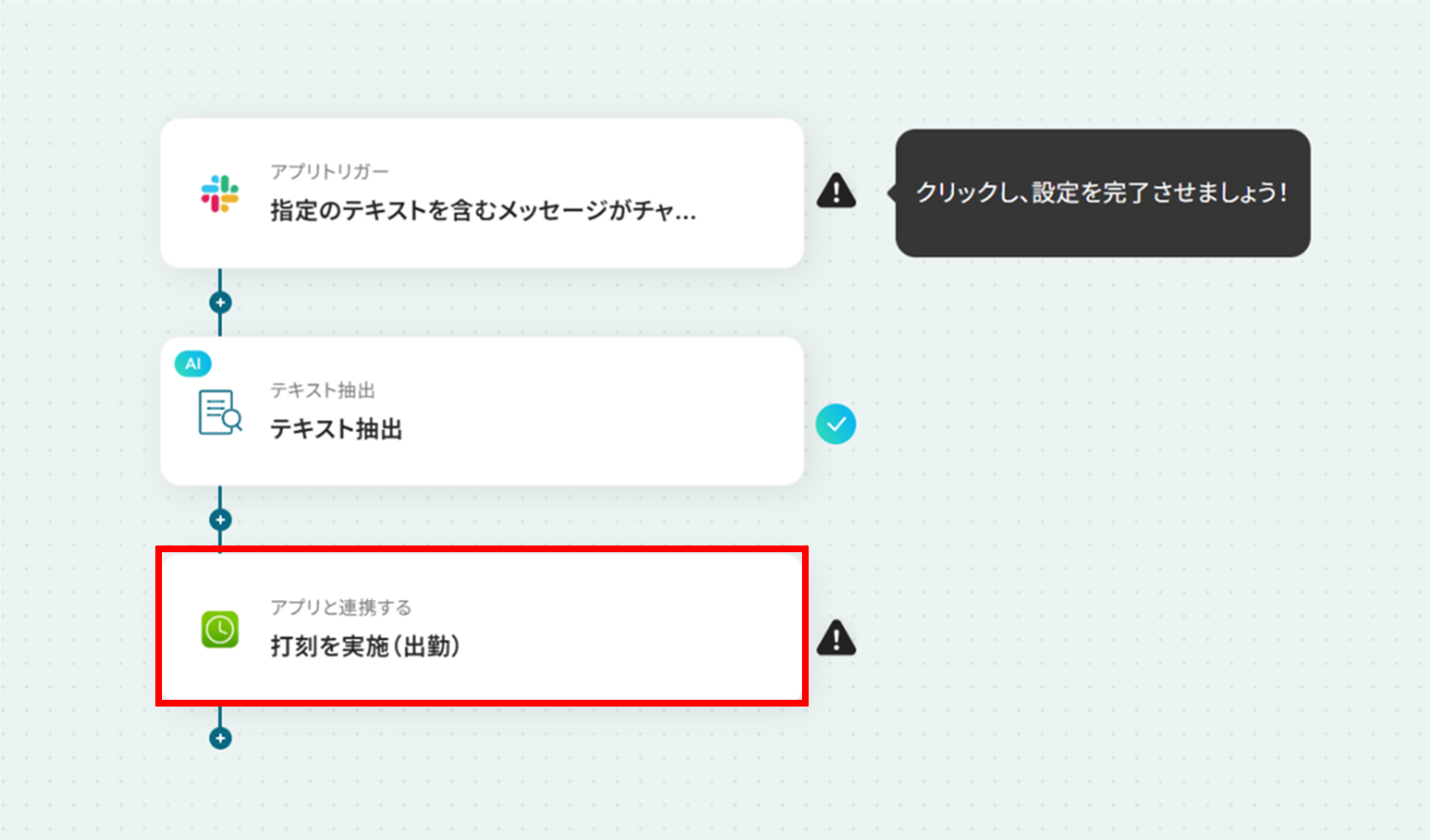Click the クリックし、設定を完了させましょう tooltip

1103,193
